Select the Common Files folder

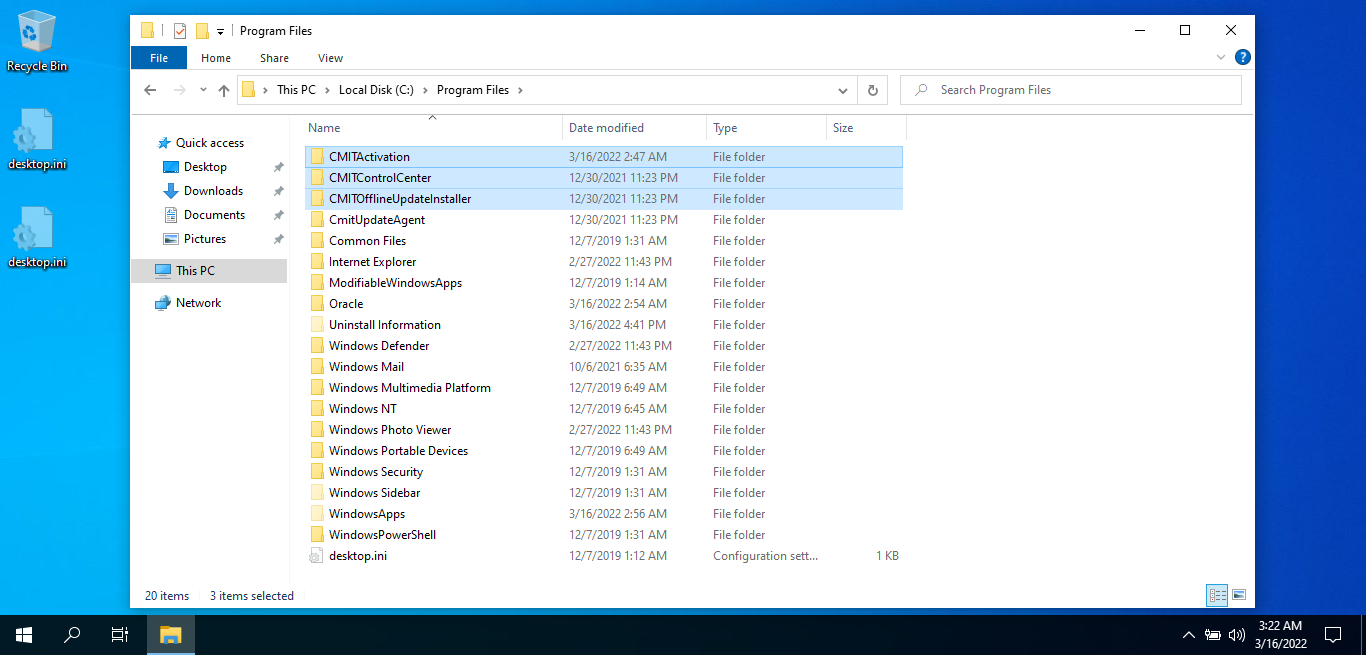coord(603,241)
